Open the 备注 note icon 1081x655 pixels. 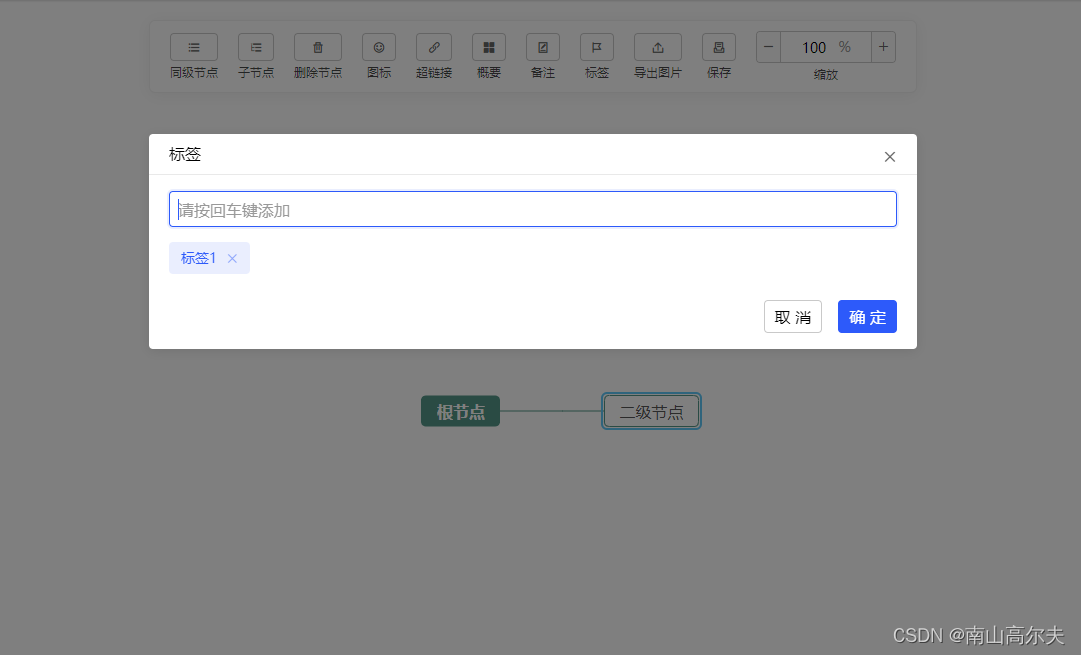(543, 48)
